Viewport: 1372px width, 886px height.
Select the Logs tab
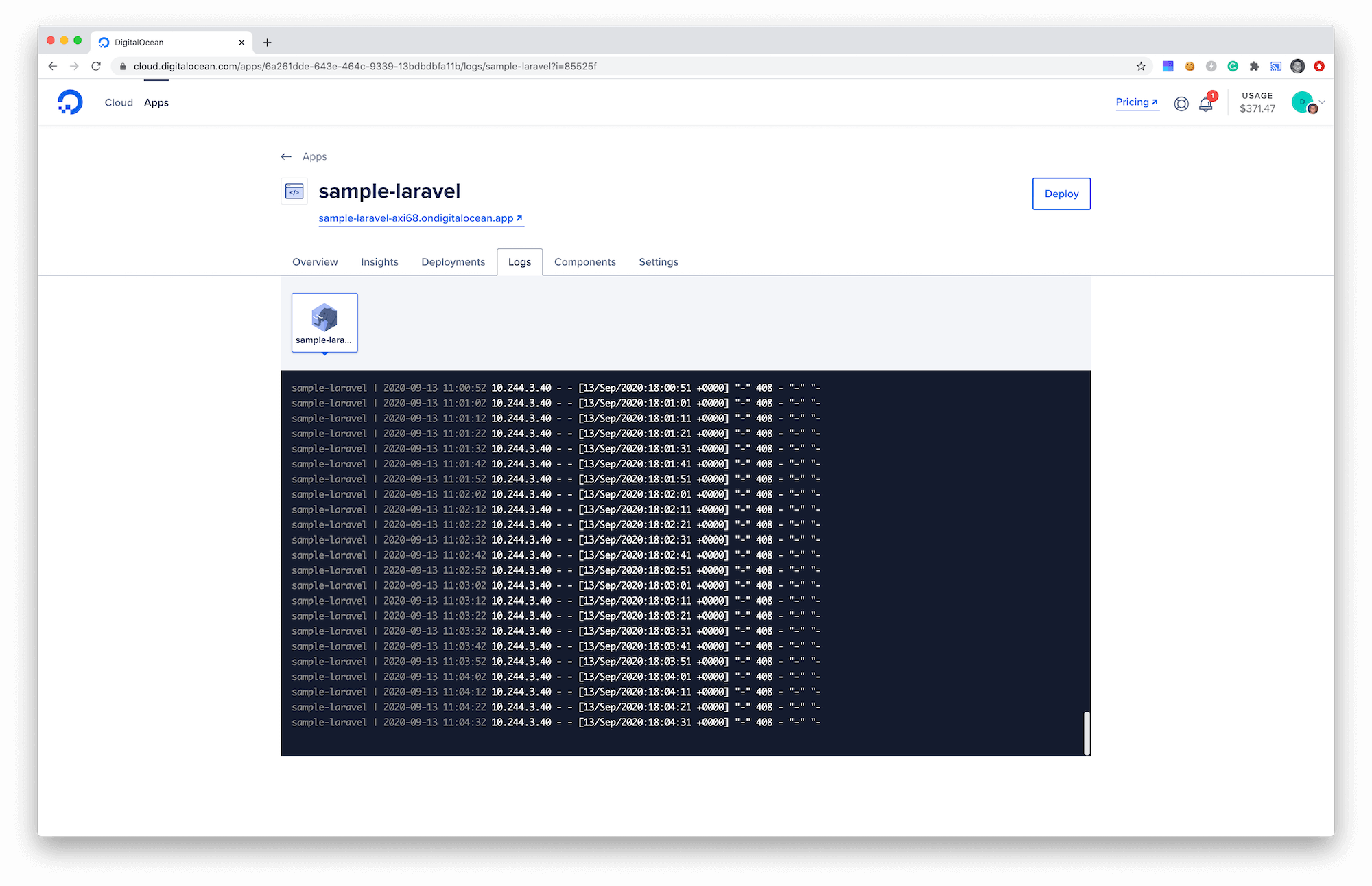(519, 262)
